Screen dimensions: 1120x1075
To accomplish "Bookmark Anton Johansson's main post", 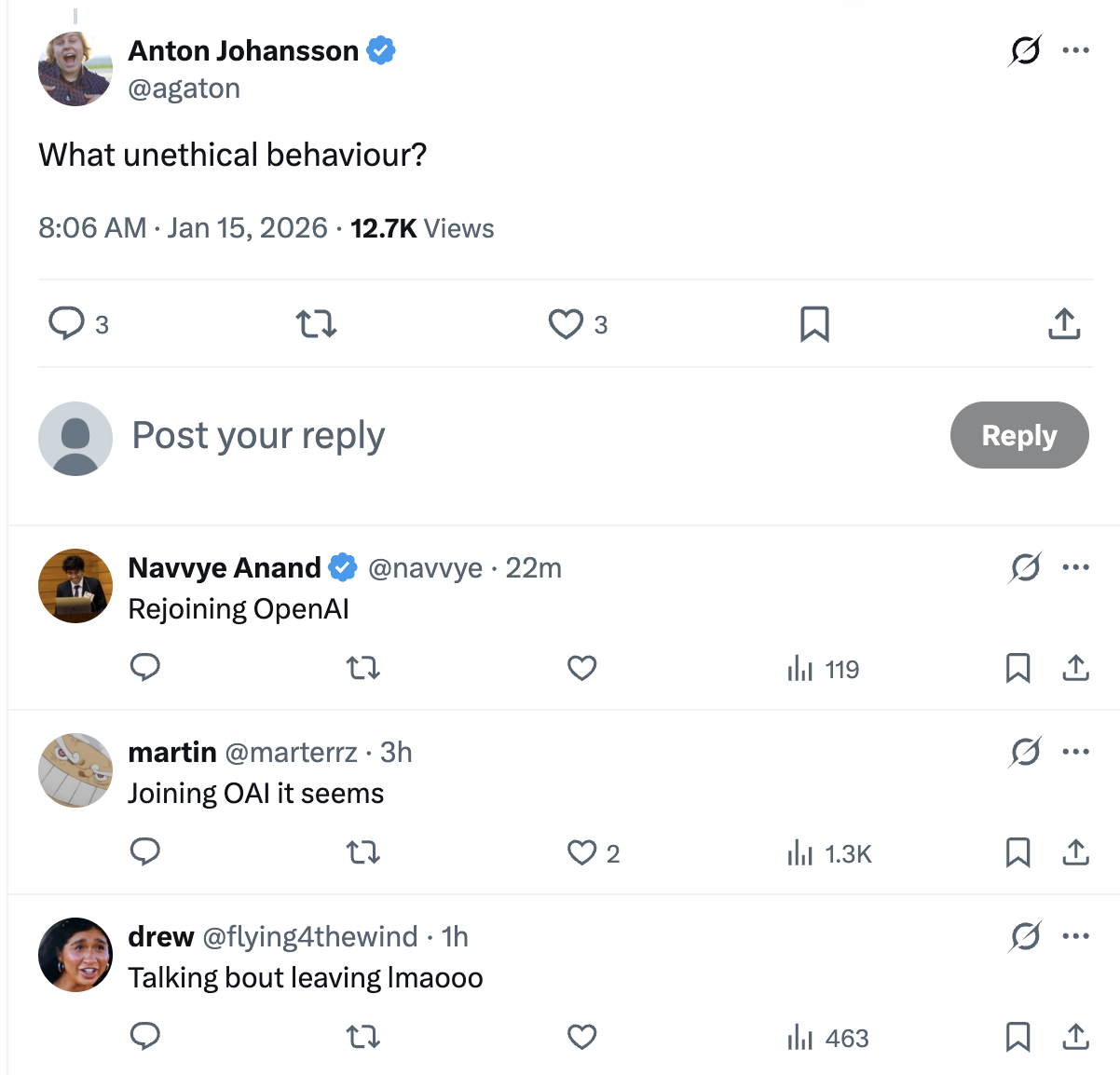I will pos(814,324).
